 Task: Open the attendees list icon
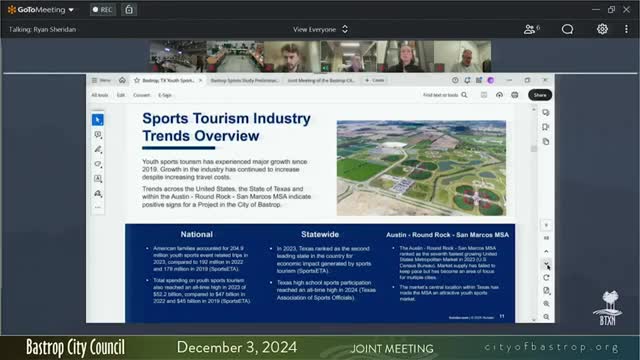(531, 29)
